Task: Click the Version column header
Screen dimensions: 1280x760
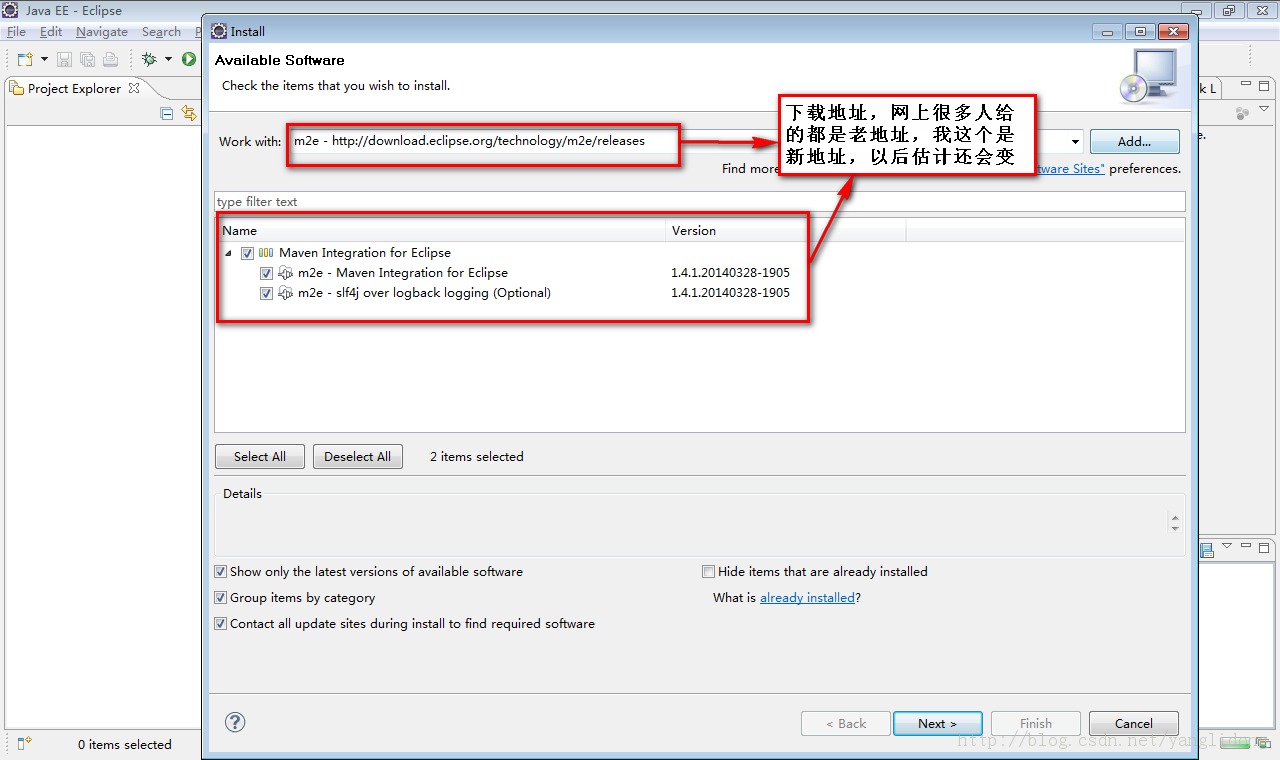Action: coord(786,231)
